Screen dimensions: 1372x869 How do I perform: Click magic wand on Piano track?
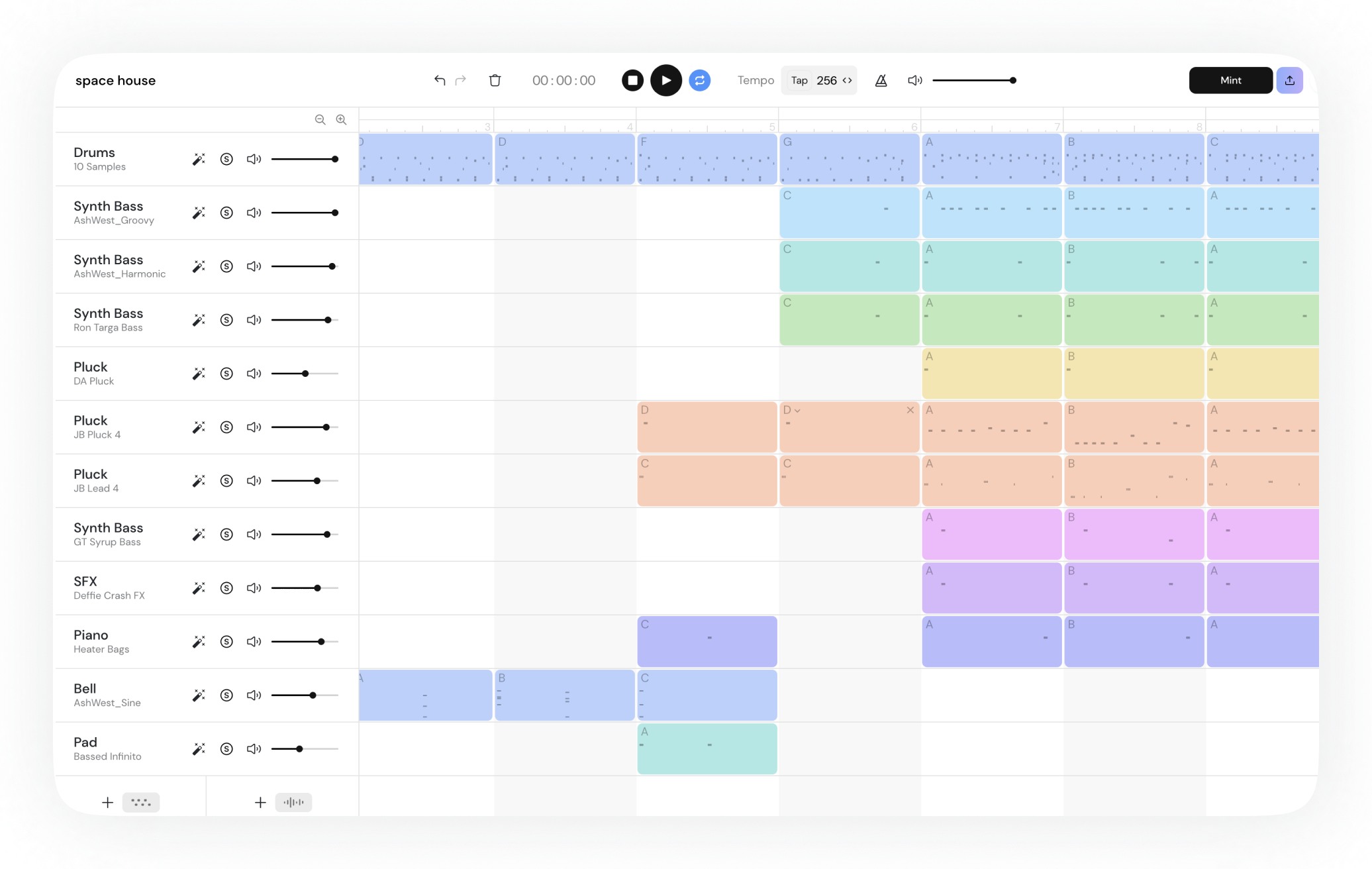pos(199,641)
